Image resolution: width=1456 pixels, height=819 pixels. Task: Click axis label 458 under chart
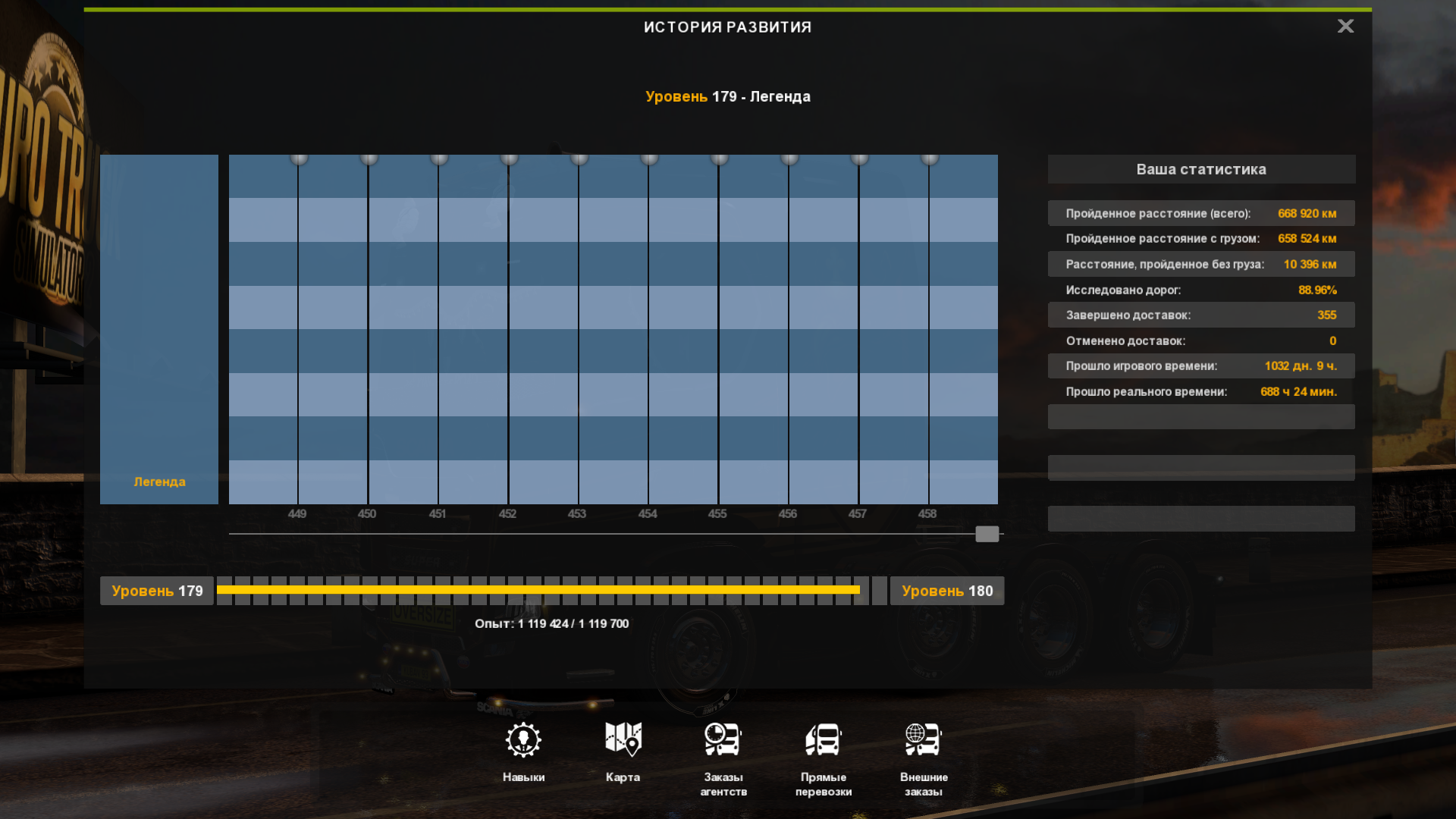927,513
